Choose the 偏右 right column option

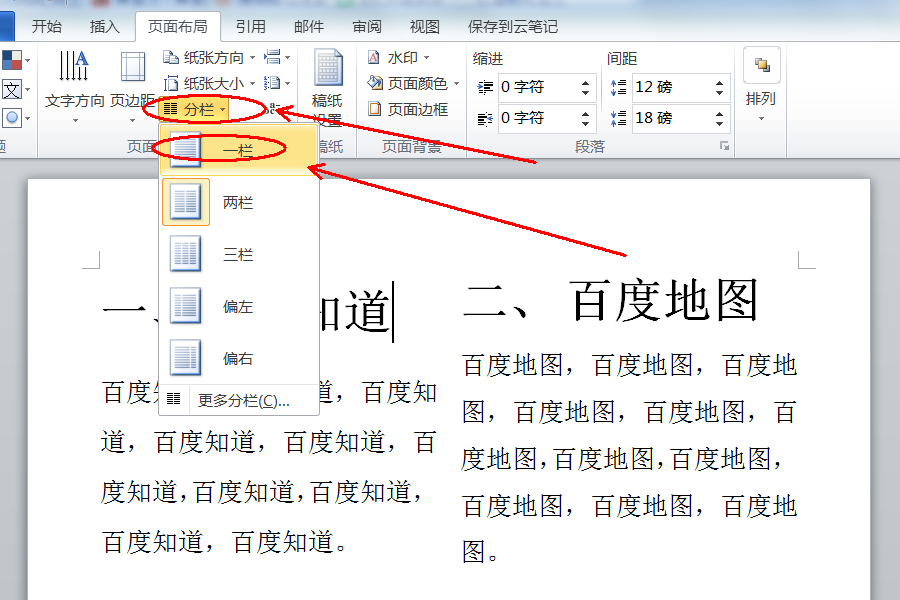coord(239,358)
